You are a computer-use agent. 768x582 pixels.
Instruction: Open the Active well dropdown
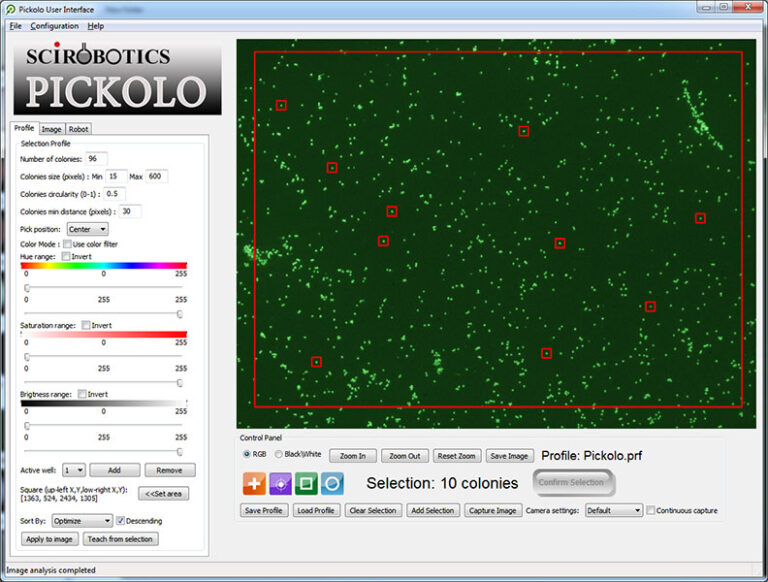click(x=74, y=470)
